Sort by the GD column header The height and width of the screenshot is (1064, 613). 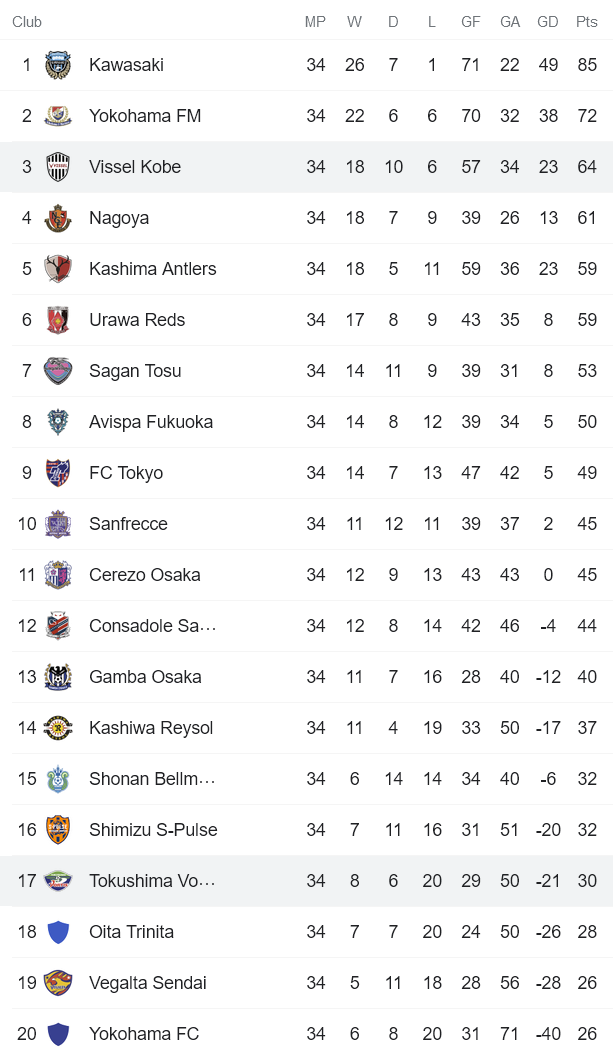[548, 22]
